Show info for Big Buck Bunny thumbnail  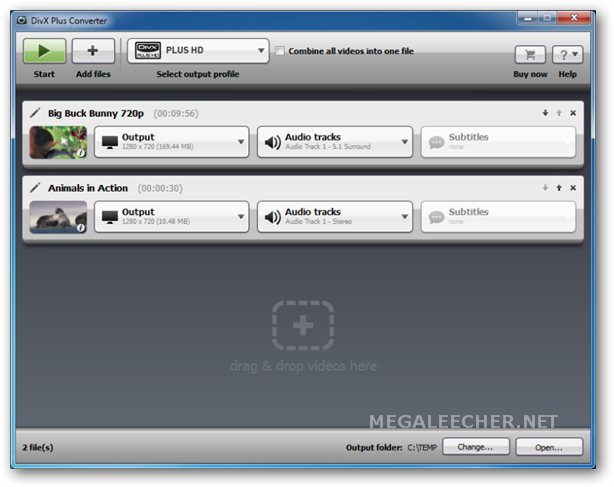point(81,153)
